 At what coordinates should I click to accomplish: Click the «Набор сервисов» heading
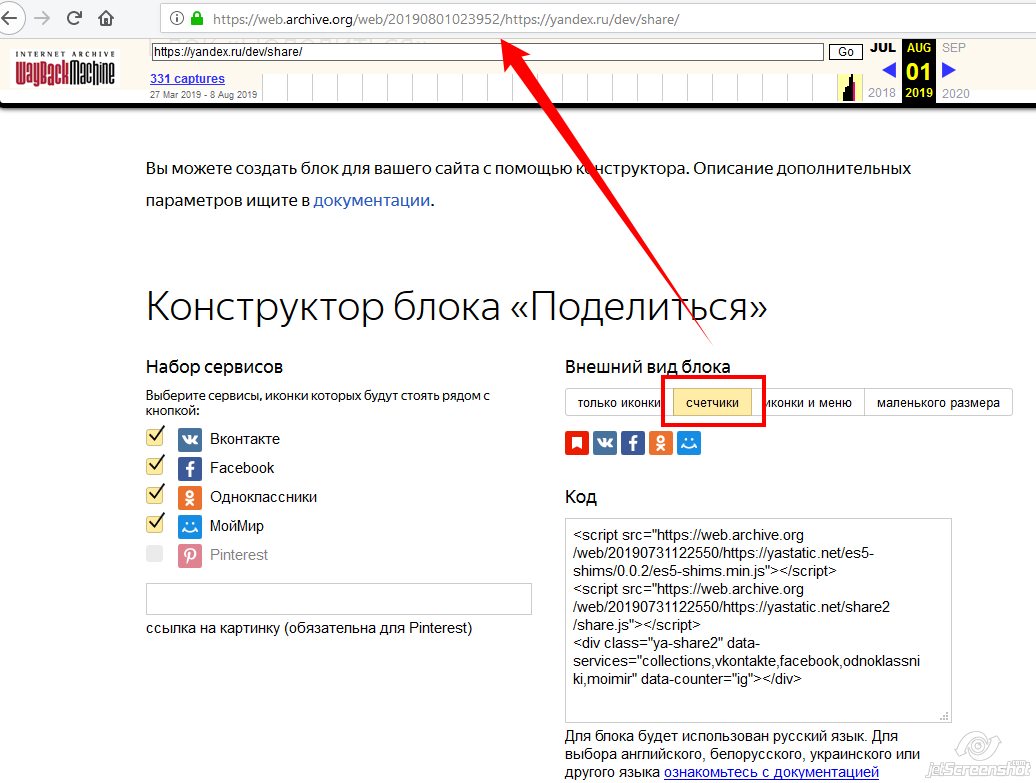coord(214,367)
